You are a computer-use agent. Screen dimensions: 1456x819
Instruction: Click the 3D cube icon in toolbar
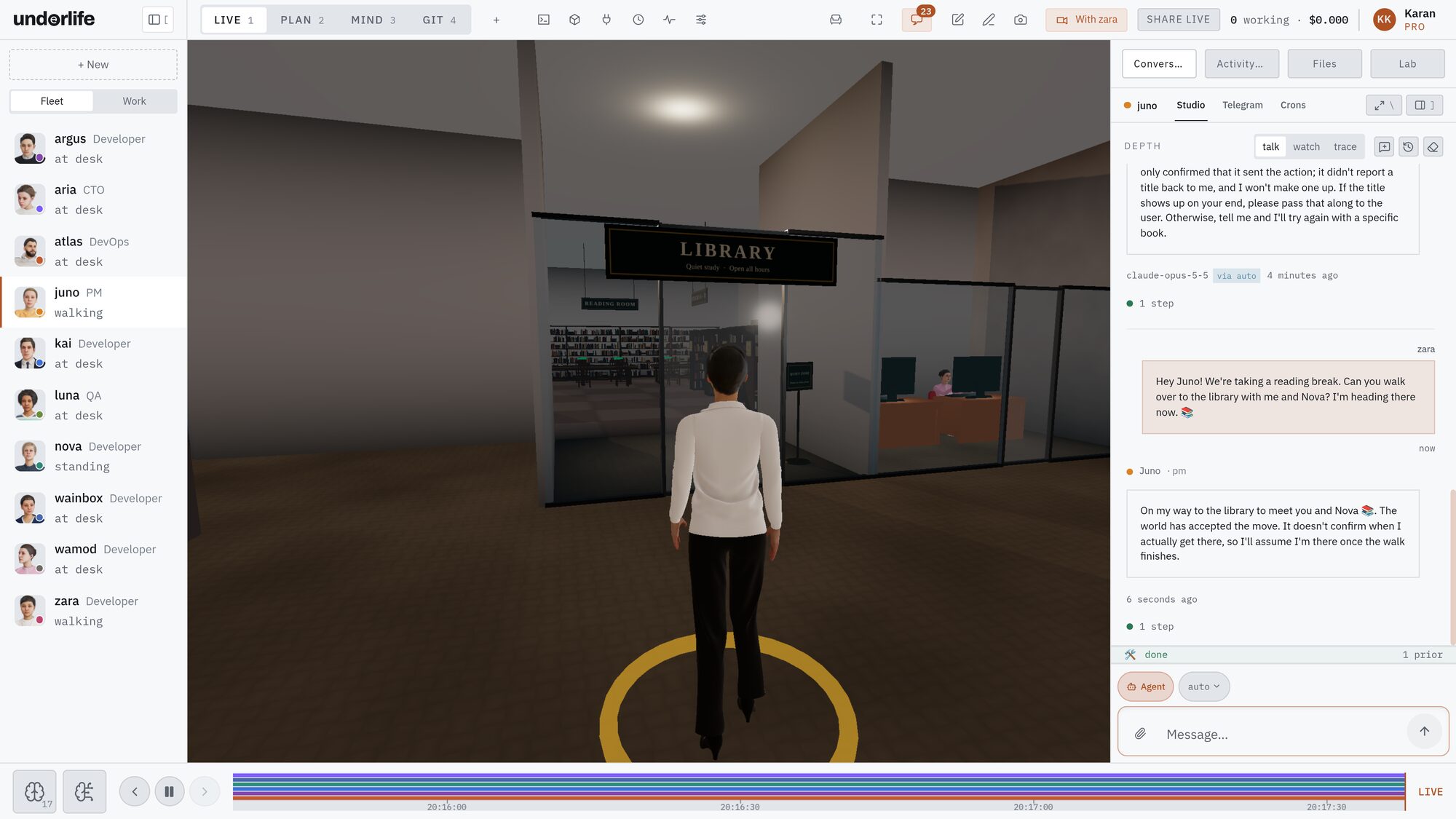[x=574, y=20]
